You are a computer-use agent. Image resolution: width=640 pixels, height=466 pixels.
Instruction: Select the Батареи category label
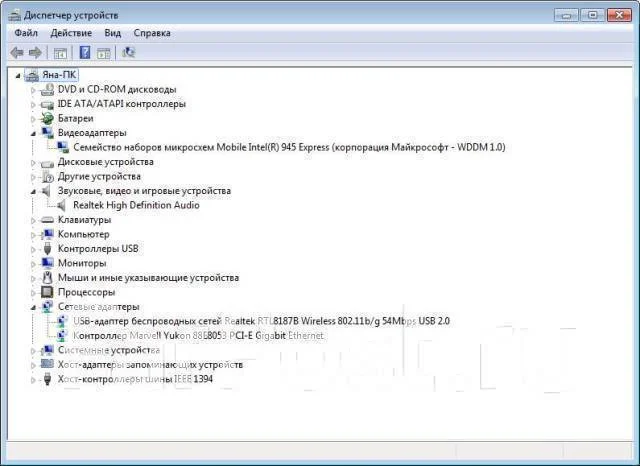click(x=76, y=118)
